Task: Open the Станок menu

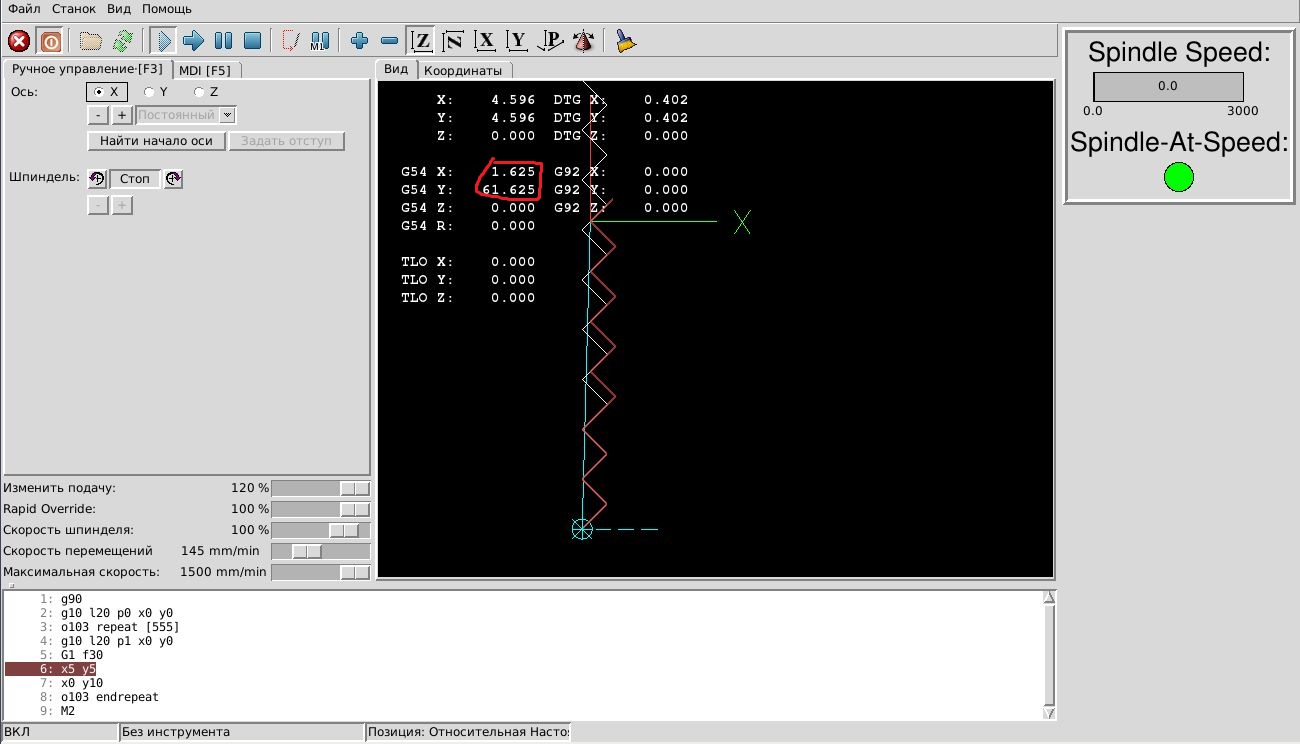Action: click(x=75, y=9)
